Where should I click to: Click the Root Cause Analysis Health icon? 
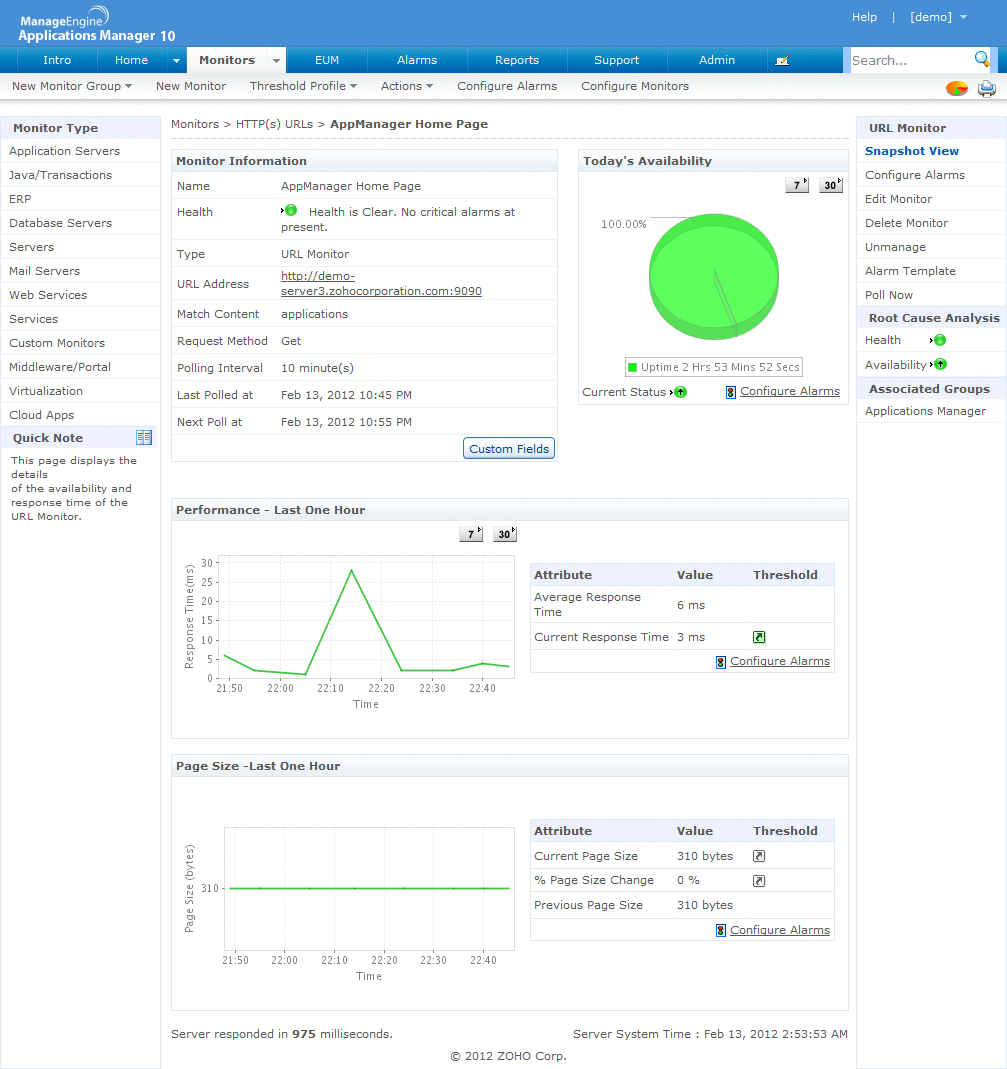[x=939, y=340]
